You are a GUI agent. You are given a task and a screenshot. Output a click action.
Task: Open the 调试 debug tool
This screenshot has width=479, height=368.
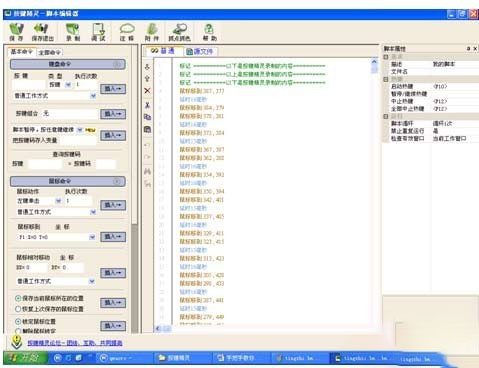click(98, 32)
